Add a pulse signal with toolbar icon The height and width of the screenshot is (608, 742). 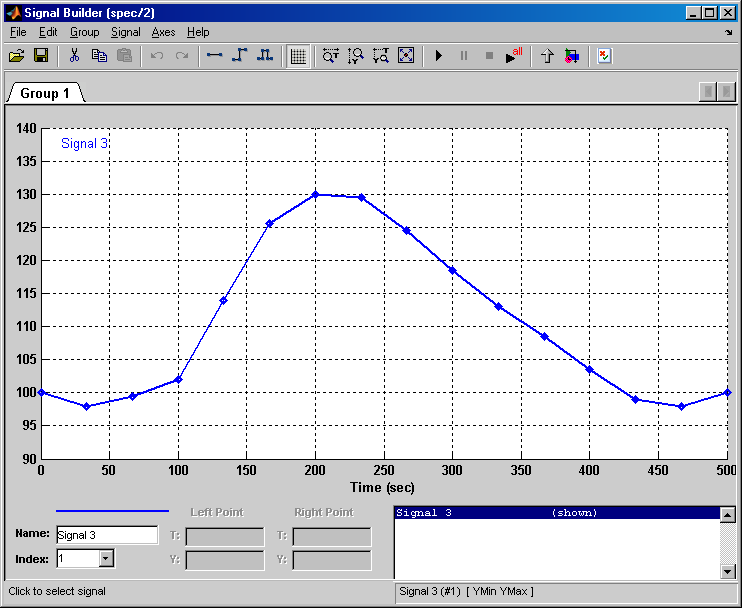(x=265, y=56)
